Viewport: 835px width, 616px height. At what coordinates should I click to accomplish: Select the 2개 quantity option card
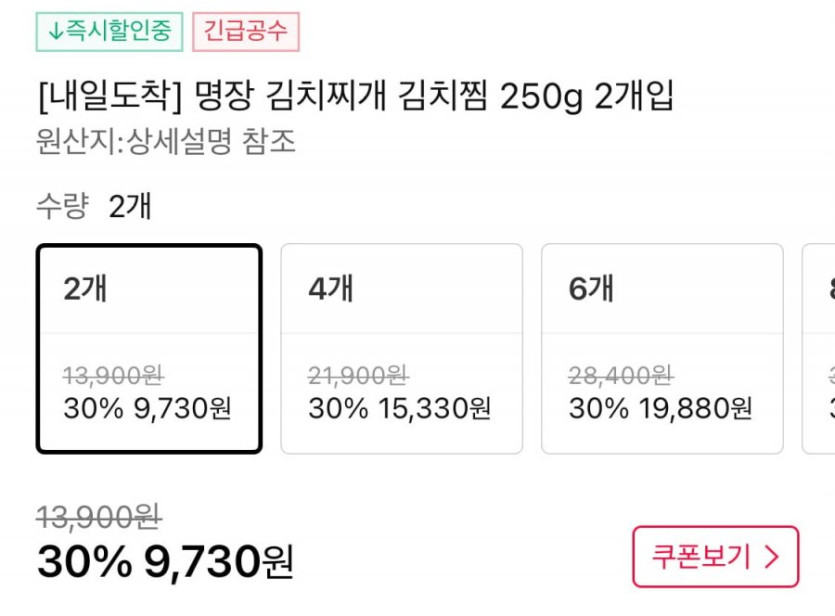pyautogui.click(x=149, y=348)
